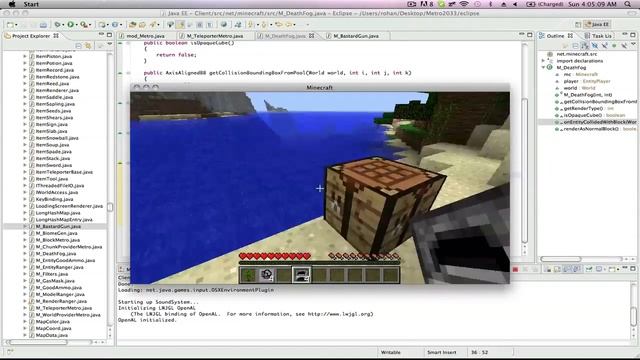Click the green Run button in toolbar
Image resolution: width=640 pixels, height=360 pixels.
tap(71, 25)
